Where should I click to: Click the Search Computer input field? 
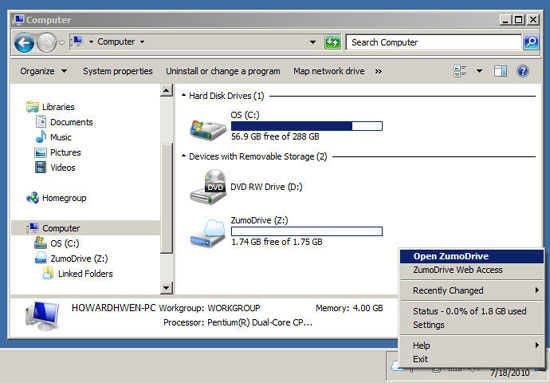[434, 42]
